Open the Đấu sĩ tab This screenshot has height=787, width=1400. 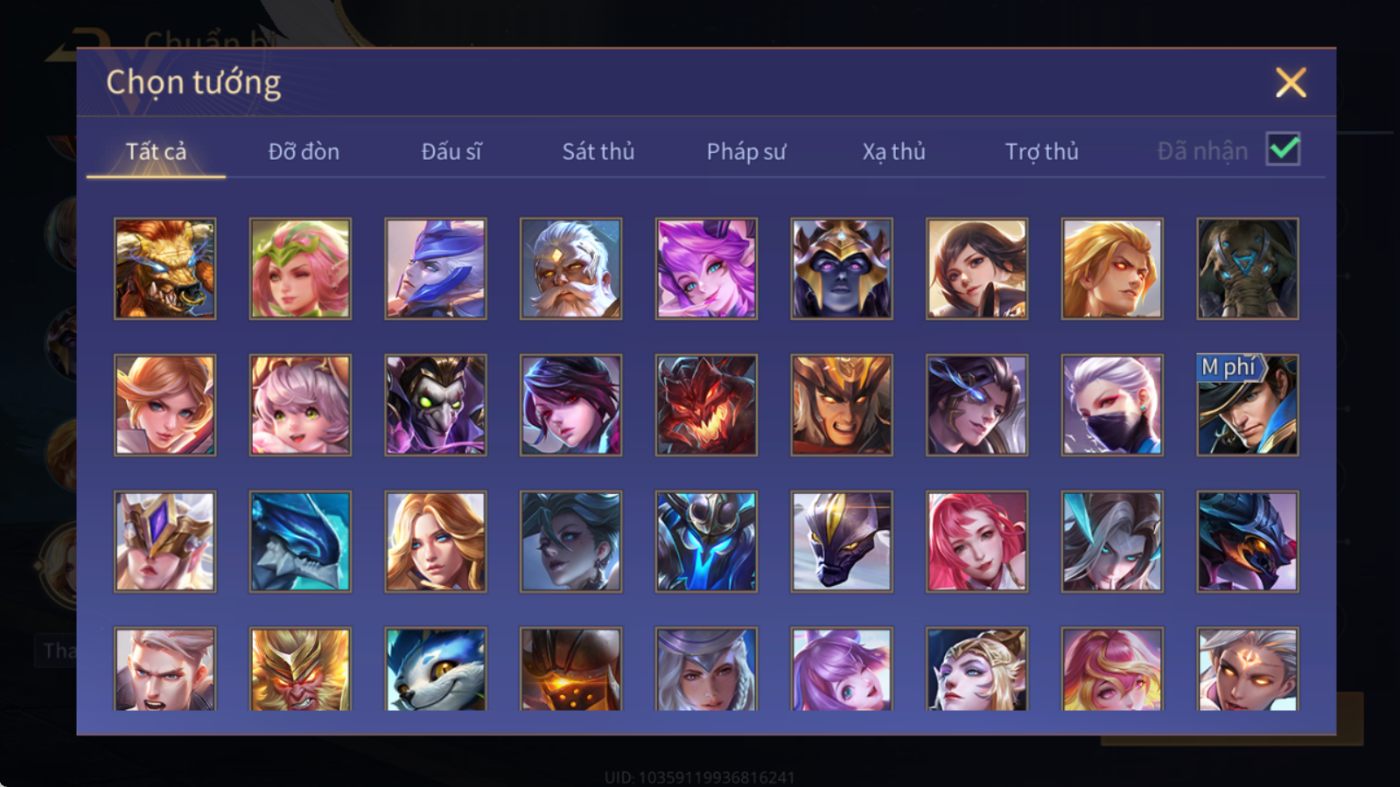click(x=451, y=152)
